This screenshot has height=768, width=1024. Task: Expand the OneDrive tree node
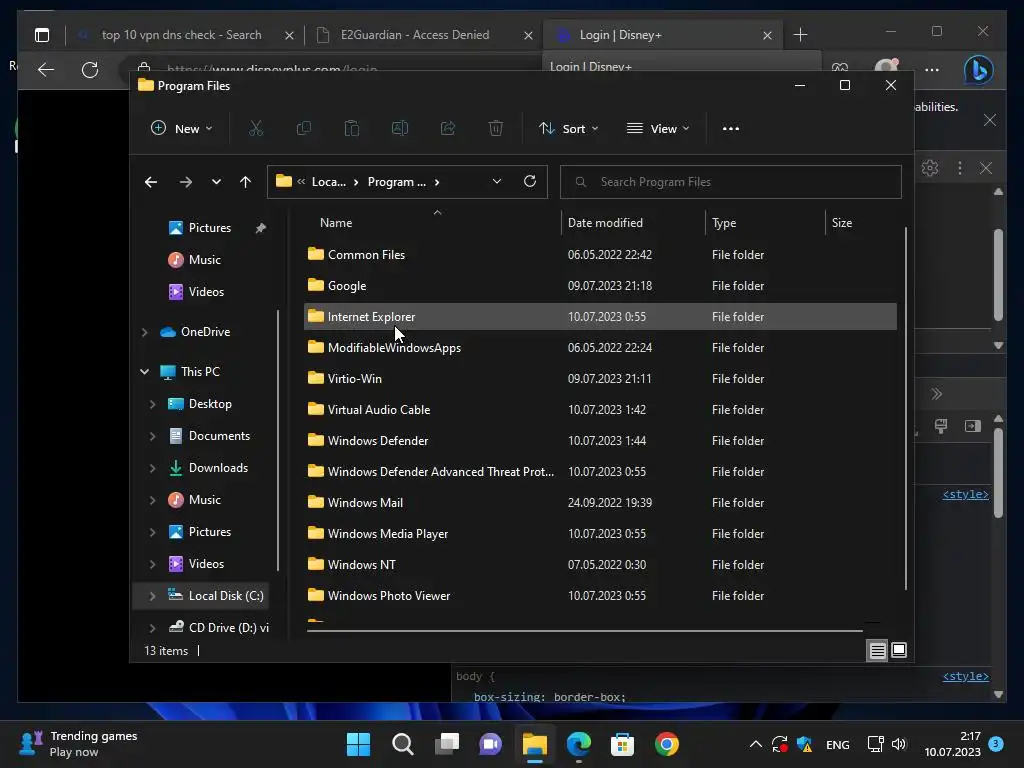[145, 332]
